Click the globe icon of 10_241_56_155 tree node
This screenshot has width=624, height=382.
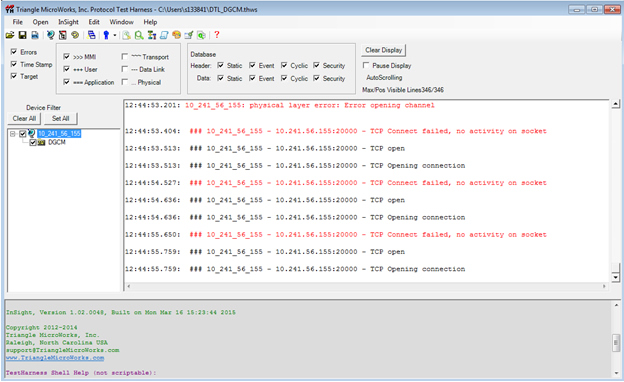(32, 134)
